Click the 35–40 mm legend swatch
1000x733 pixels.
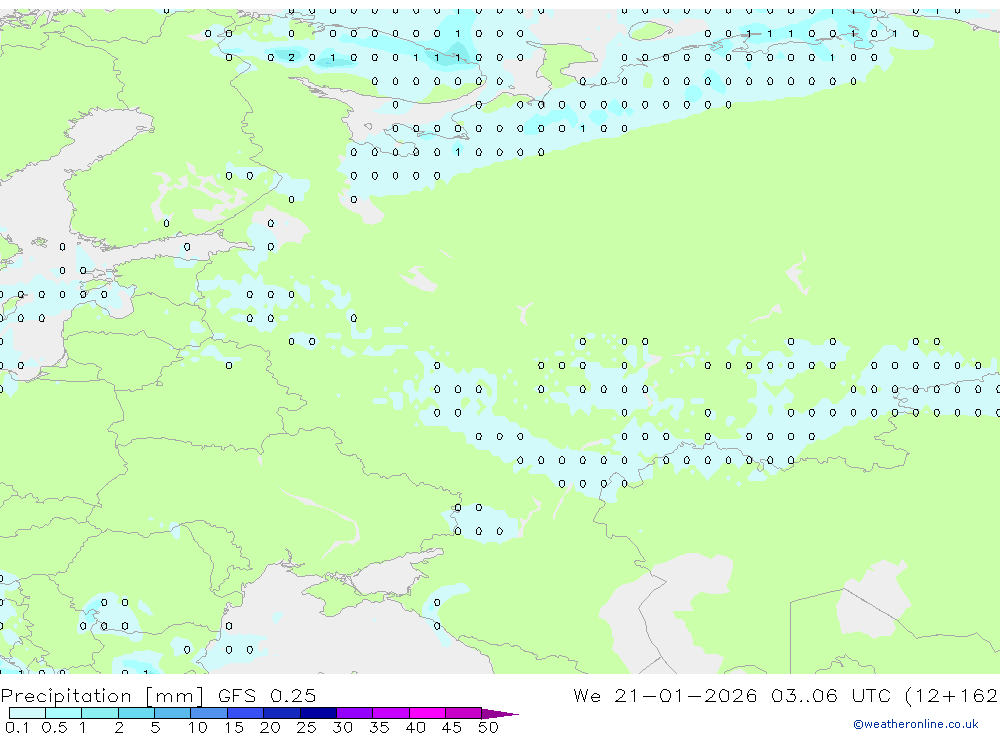(x=391, y=713)
